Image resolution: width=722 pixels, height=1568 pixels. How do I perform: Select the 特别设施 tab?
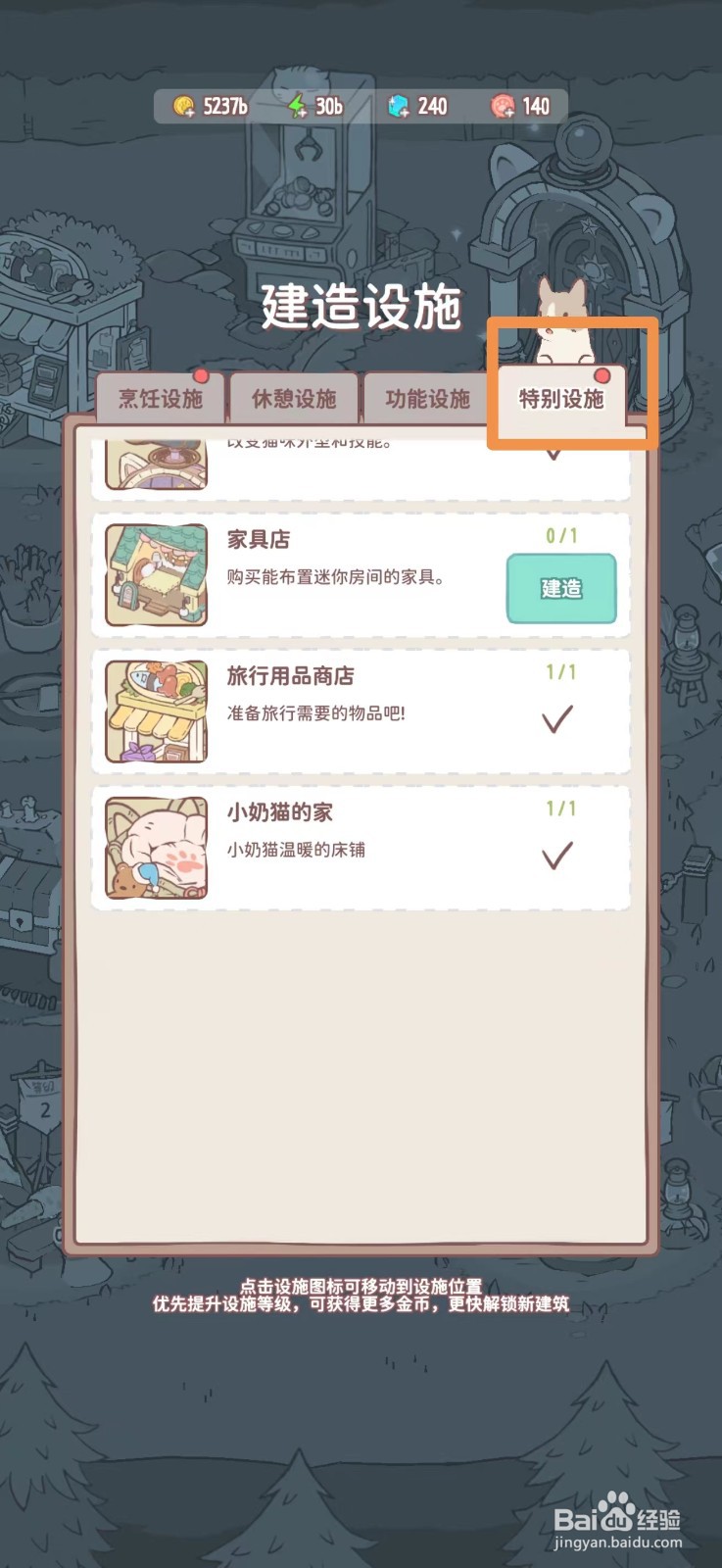pos(561,398)
